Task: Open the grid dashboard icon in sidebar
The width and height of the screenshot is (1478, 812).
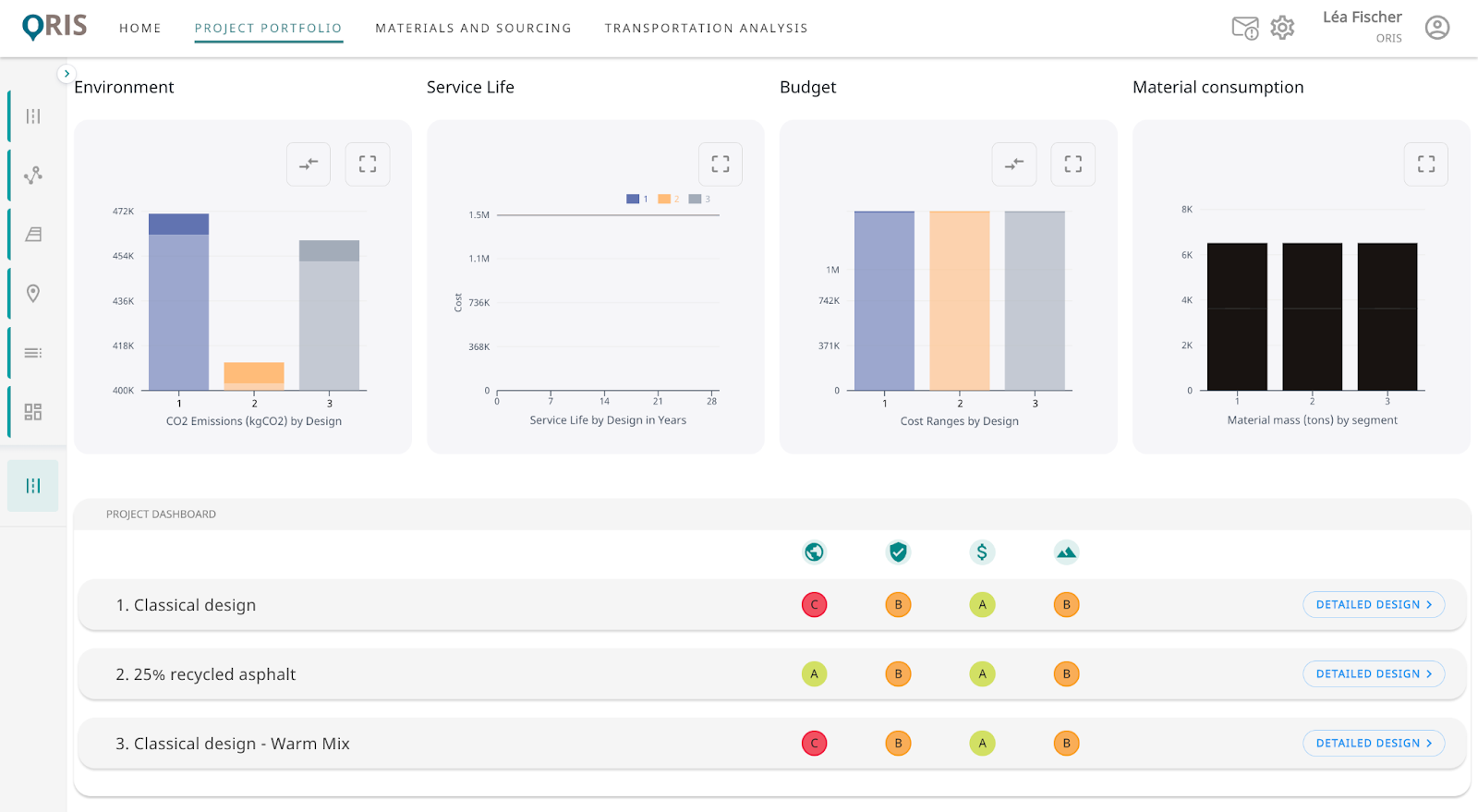Action: pyautogui.click(x=33, y=412)
